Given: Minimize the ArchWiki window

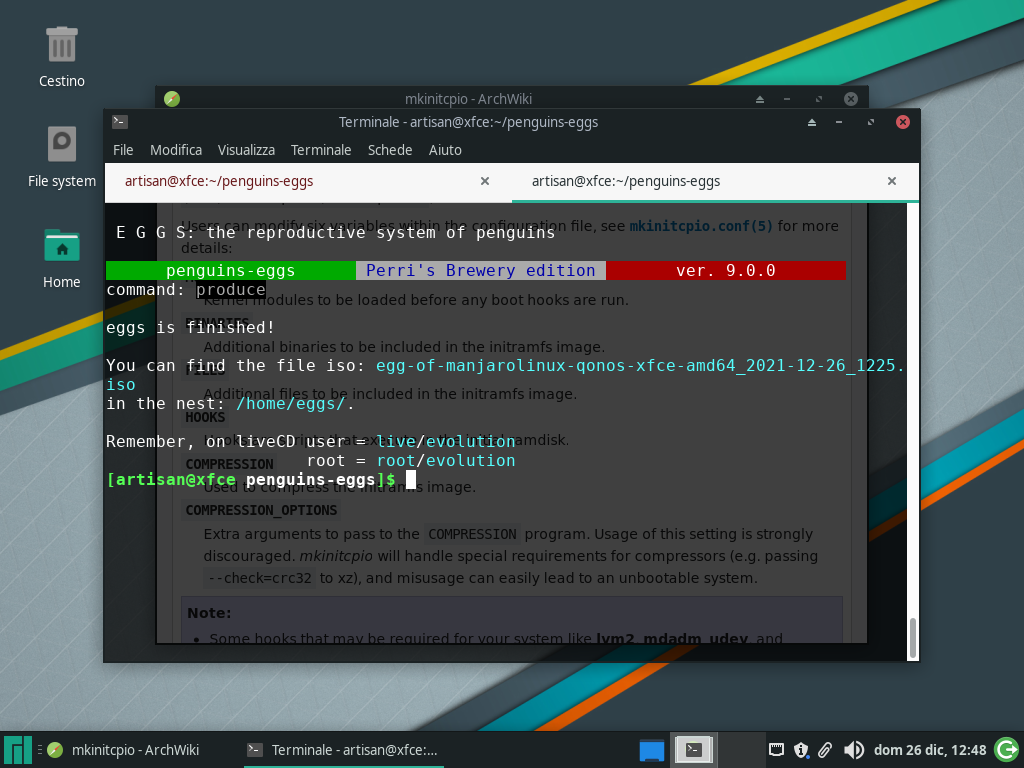Looking at the screenshot, I should coord(787,99).
